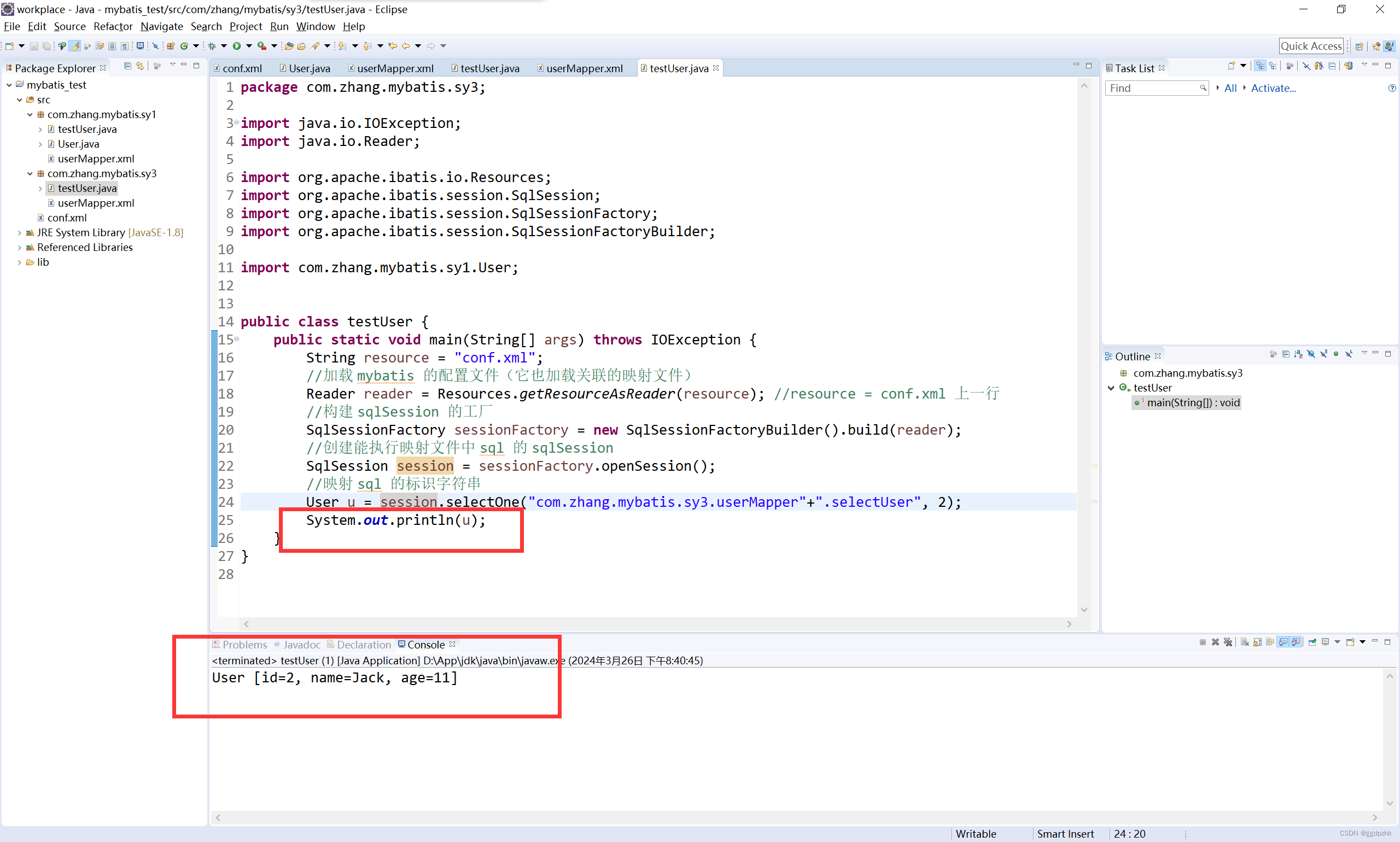Click Synchronize Changed icon in Task List
The height and width of the screenshot is (842, 1400).
coord(1349,66)
